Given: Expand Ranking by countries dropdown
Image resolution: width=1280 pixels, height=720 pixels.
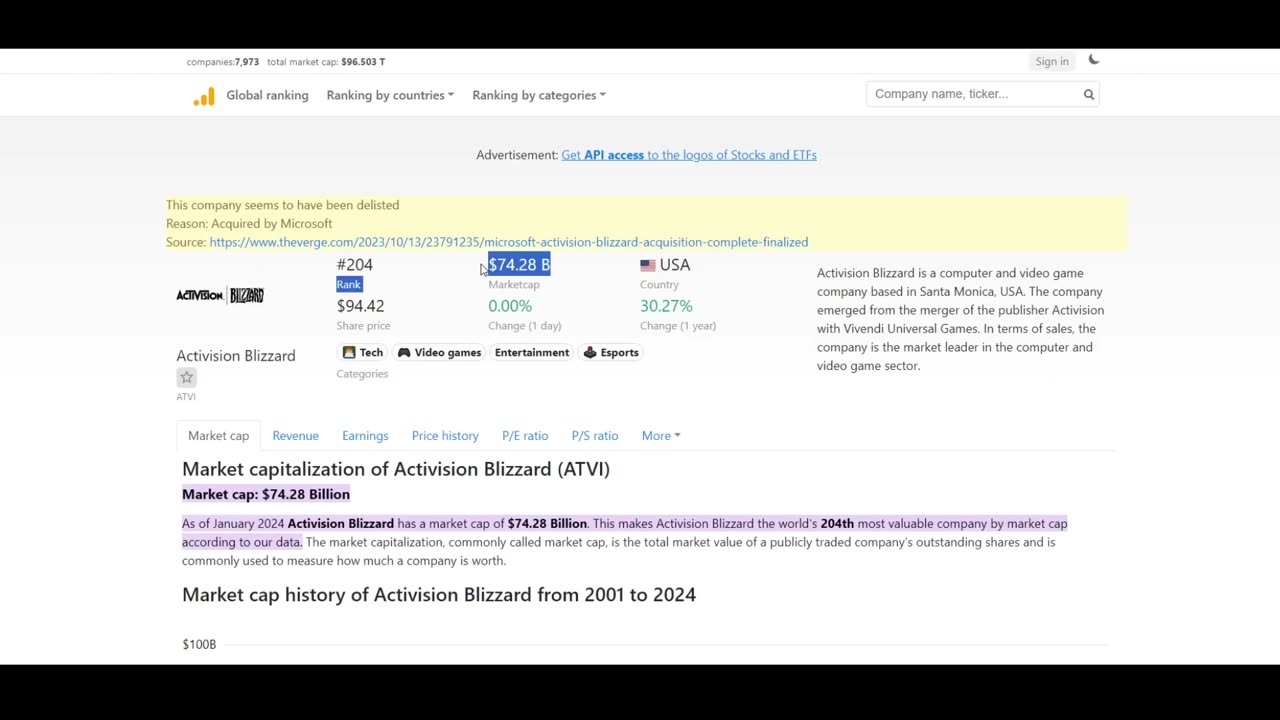Looking at the screenshot, I should [390, 95].
